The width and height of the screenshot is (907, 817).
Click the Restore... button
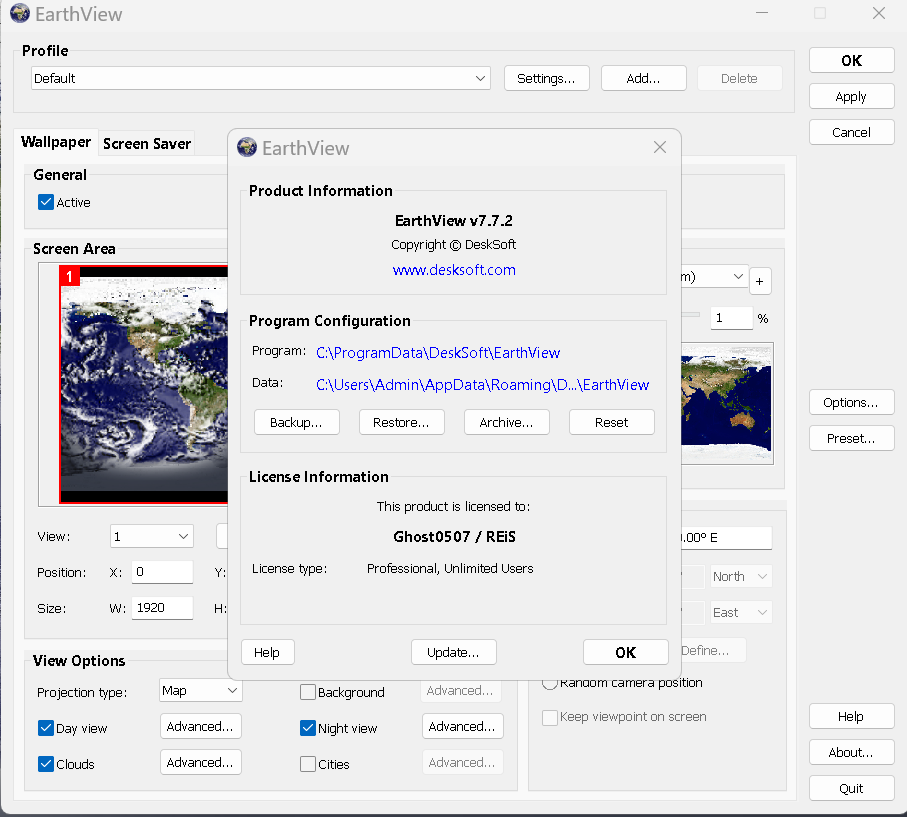(401, 422)
